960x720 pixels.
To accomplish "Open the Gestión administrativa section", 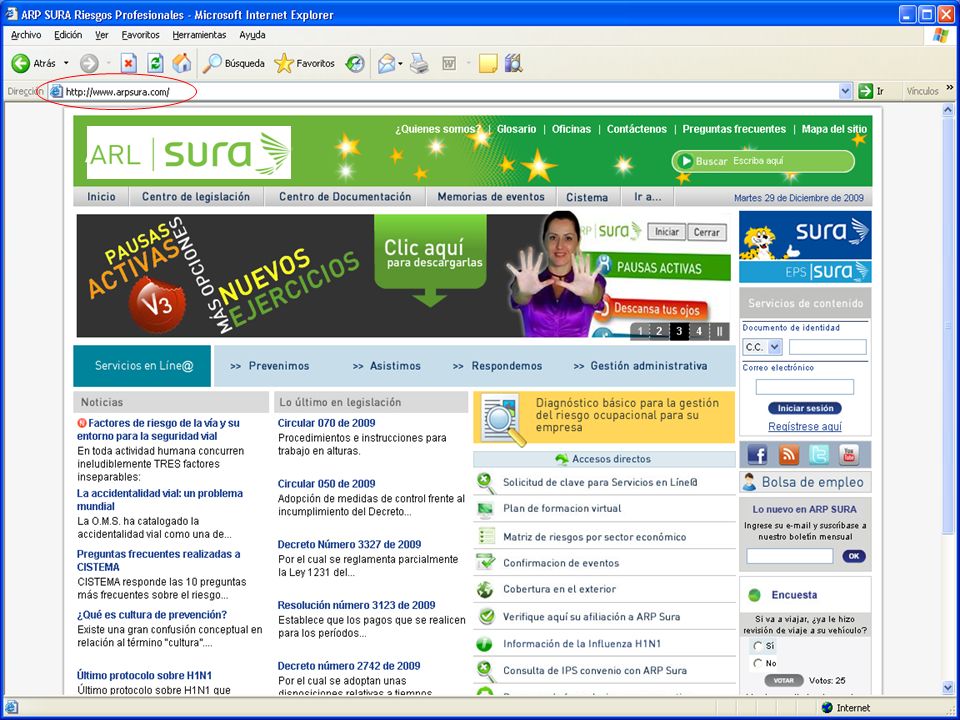I will (640, 366).
